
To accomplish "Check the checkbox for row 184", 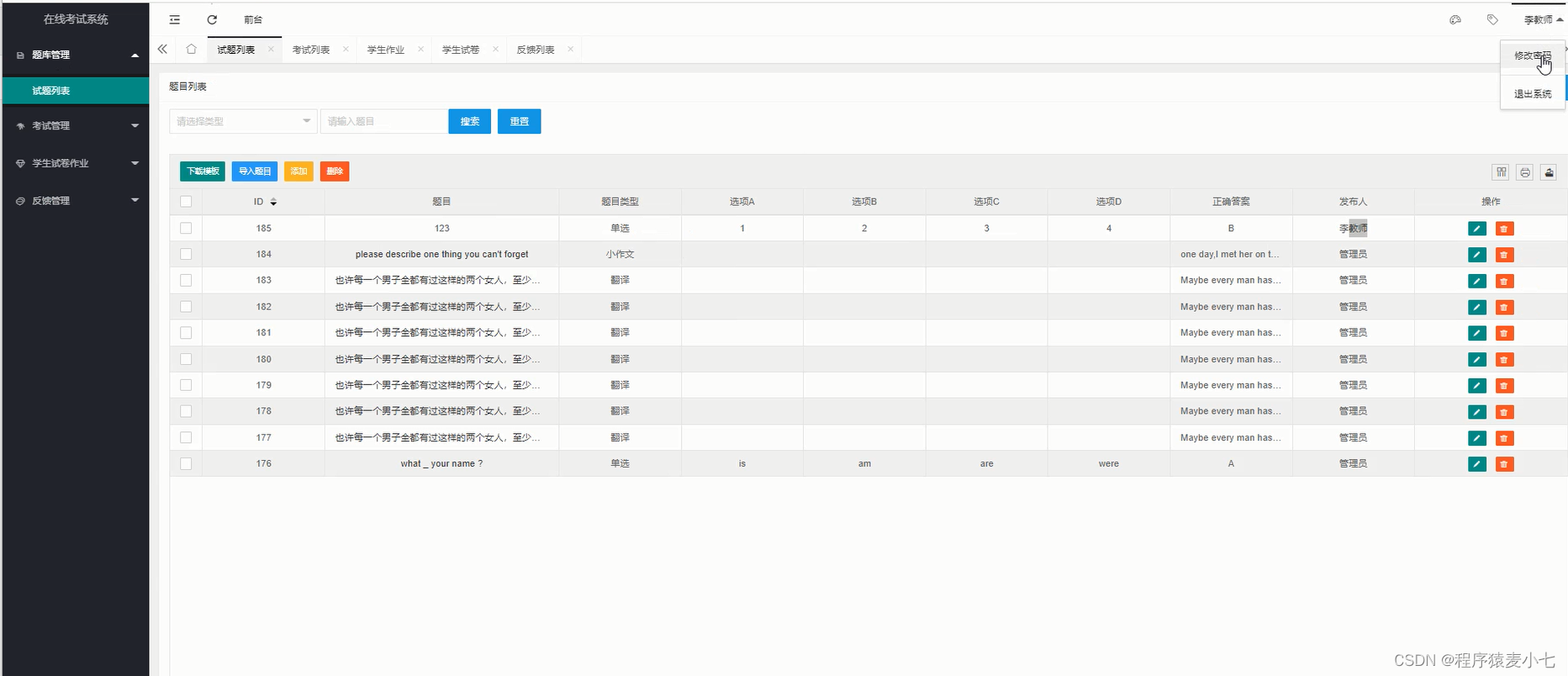I will click(186, 254).
